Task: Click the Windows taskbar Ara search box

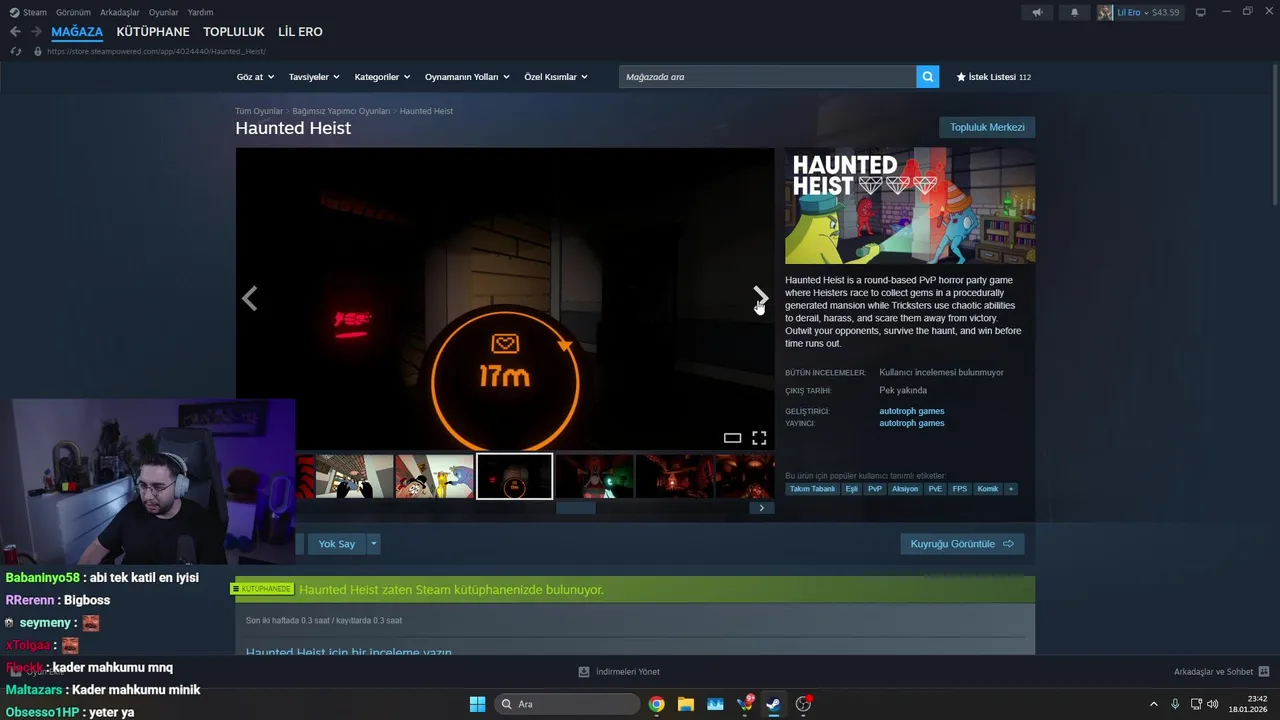Action: [568, 704]
